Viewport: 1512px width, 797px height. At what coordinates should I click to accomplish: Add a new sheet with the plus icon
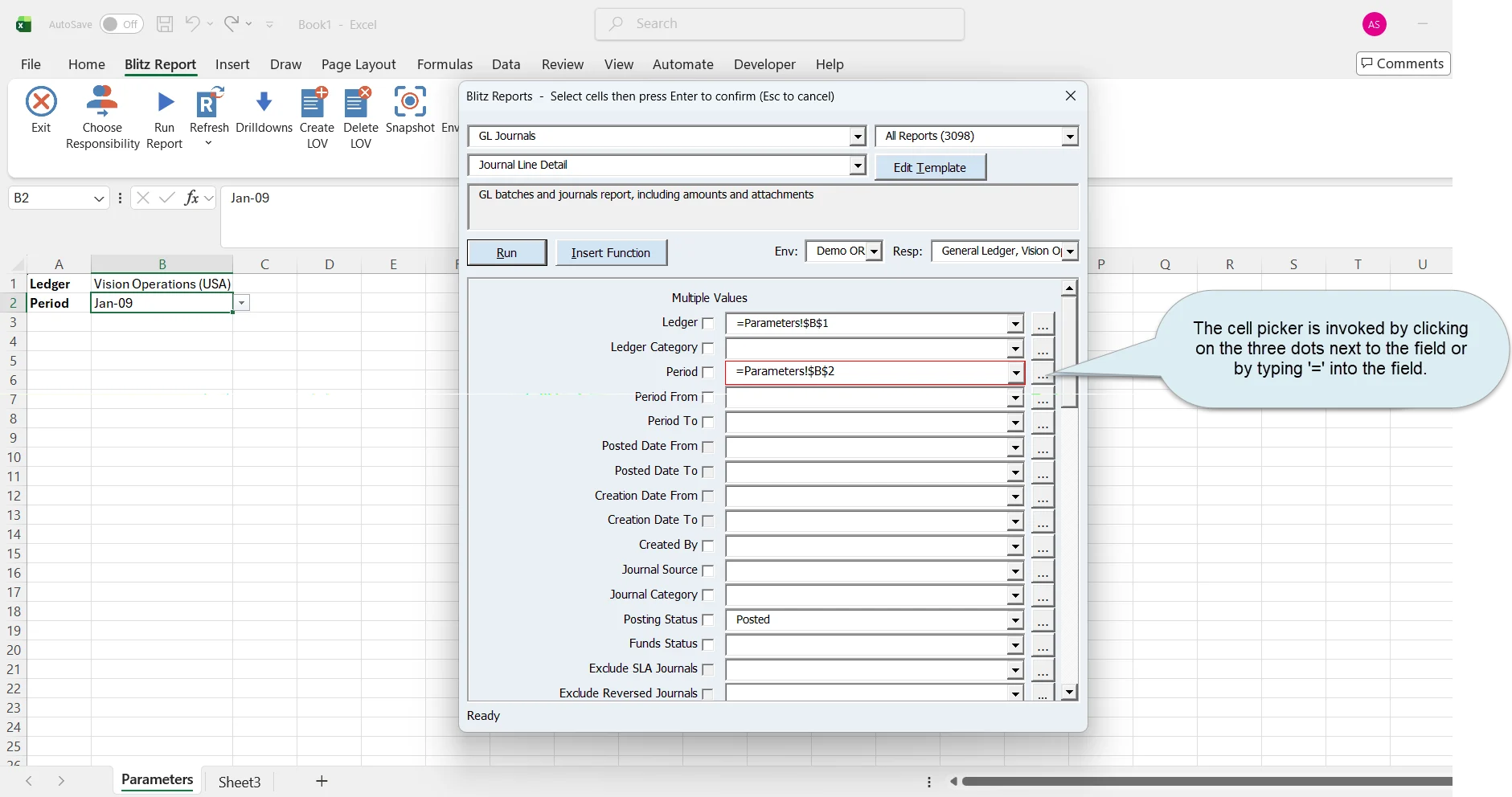pyautogui.click(x=322, y=781)
